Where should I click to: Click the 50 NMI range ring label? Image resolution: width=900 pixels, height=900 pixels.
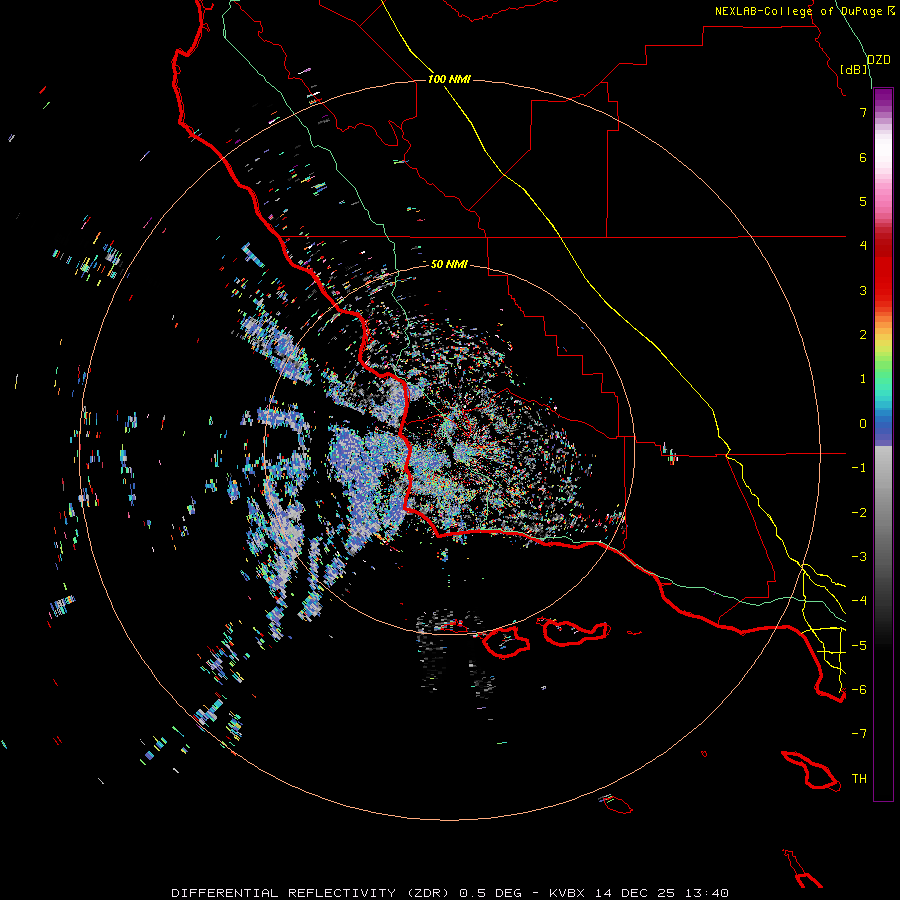449,264
